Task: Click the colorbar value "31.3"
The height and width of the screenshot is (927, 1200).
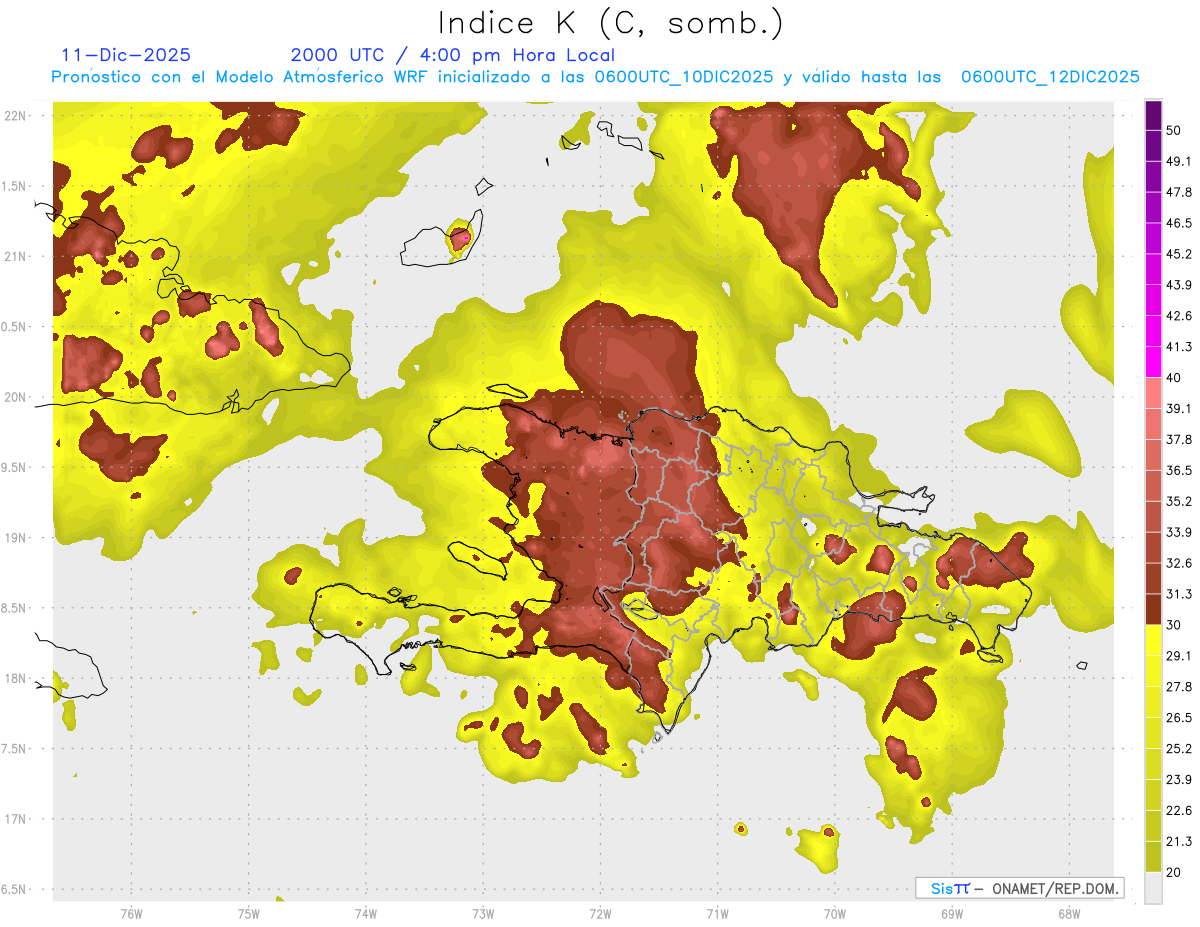Action: click(1179, 594)
